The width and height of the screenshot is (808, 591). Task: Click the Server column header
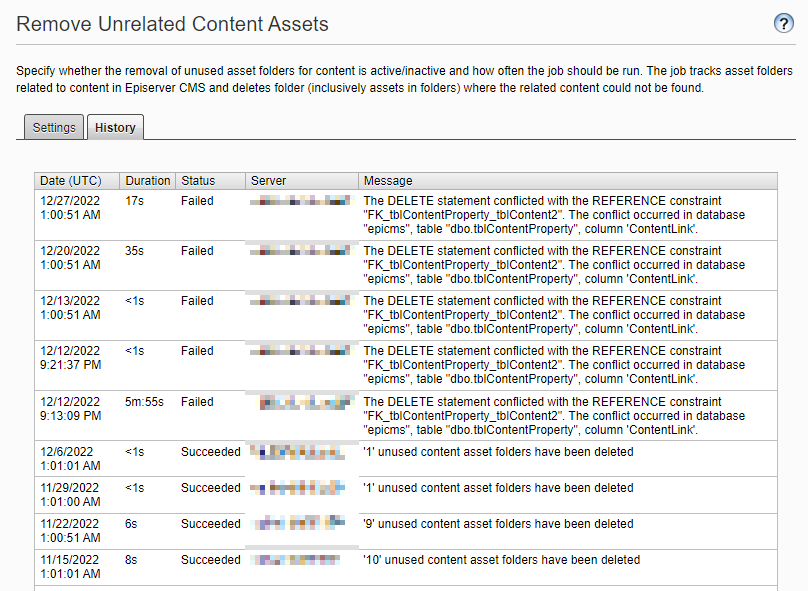pyautogui.click(x=269, y=181)
